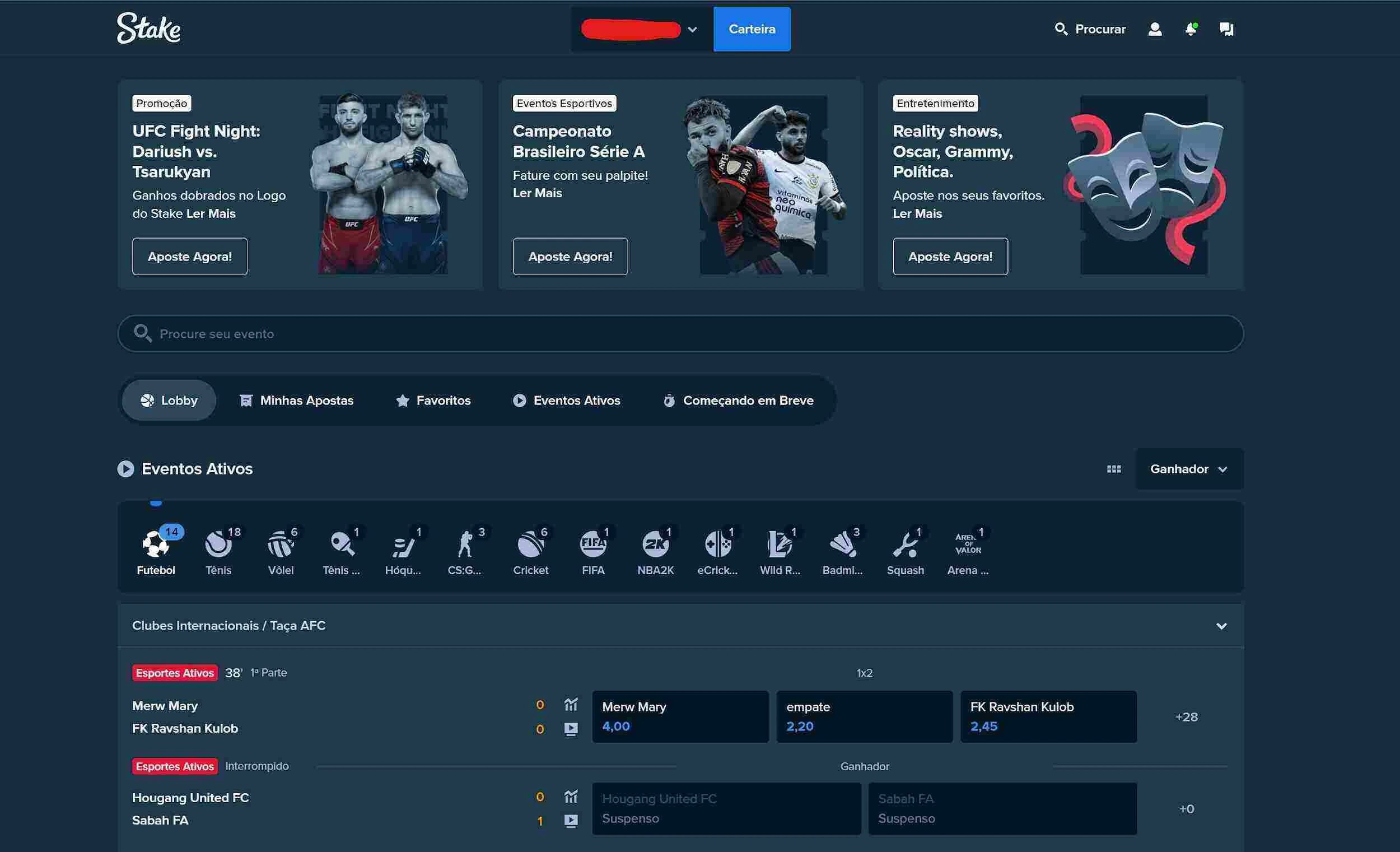Toggle the Começando em Breve filter
The image size is (1400, 852).
click(748, 400)
